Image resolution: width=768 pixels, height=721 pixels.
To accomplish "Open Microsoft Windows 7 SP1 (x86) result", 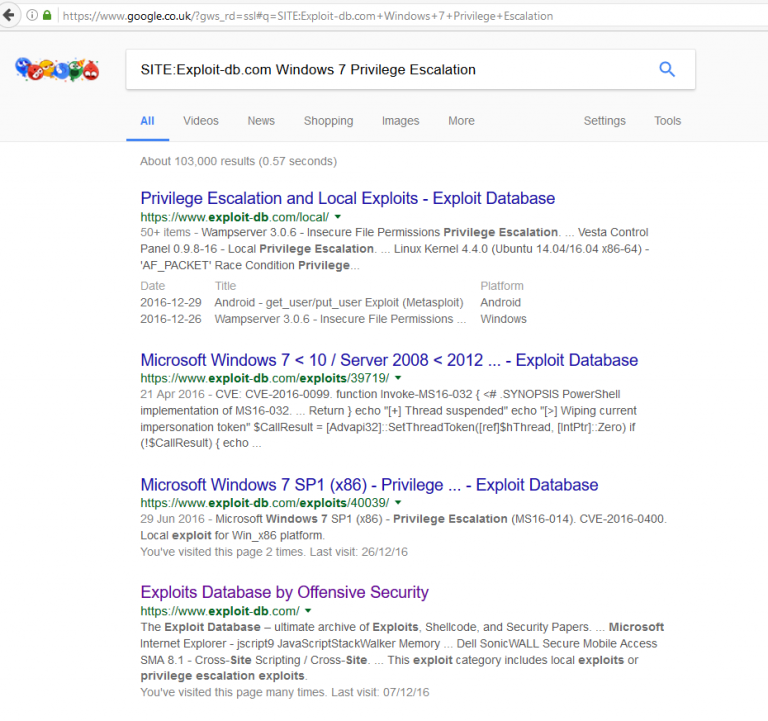I will pos(369,485).
